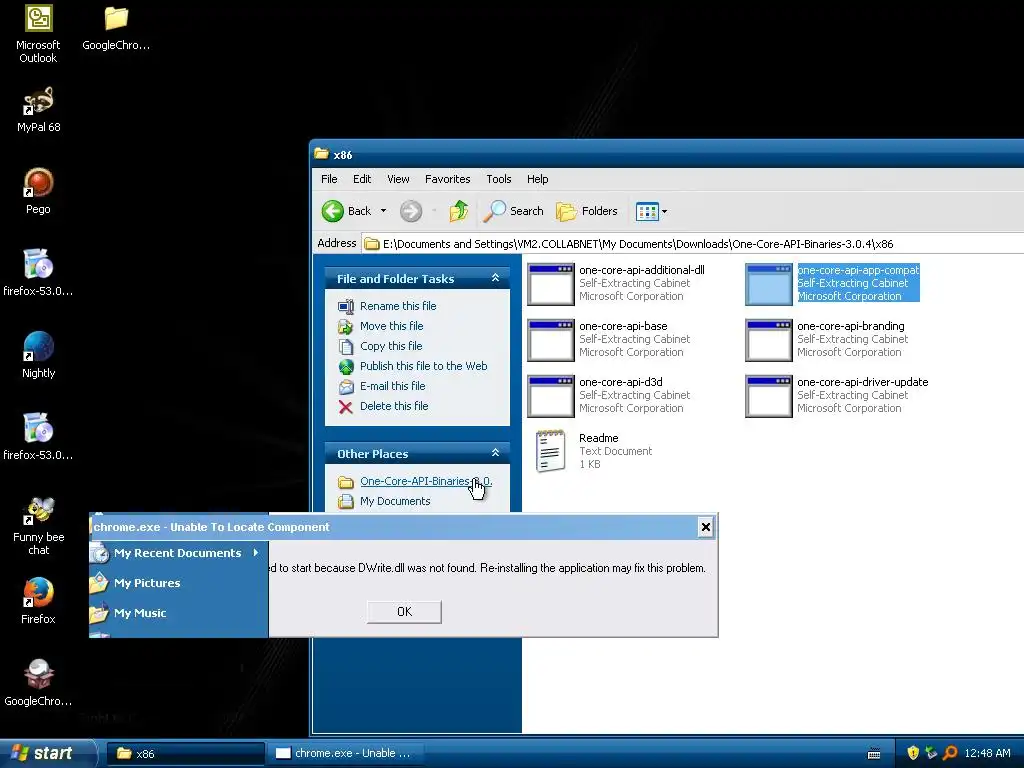This screenshot has width=1024, height=768.
Task: Select the GoogleChro... installer icon at bottom
Action: pyautogui.click(x=38, y=683)
